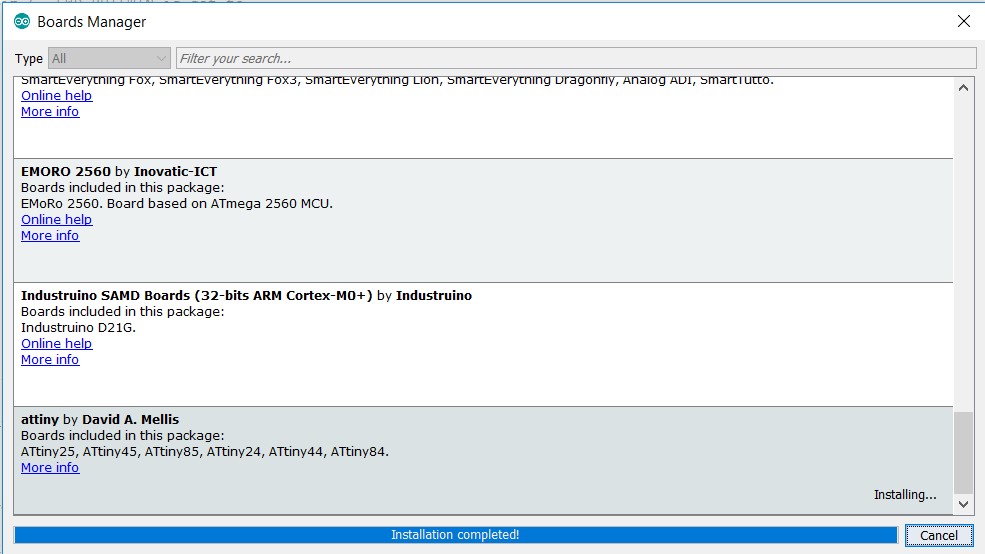Select the EMORO 2560 package title
Image resolution: width=985 pixels, height=554 pixels.
(x=119, y=171)
